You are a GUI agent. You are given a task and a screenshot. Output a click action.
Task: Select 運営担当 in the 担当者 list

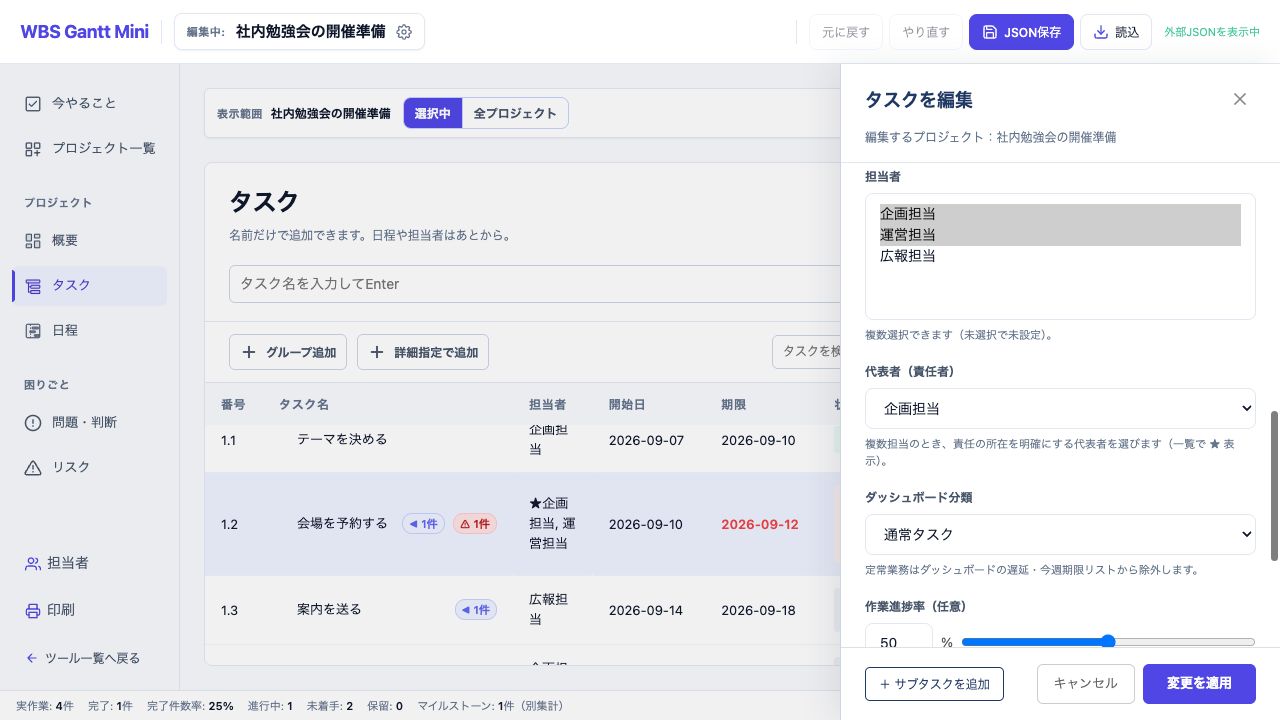[x=1060, y=235]
